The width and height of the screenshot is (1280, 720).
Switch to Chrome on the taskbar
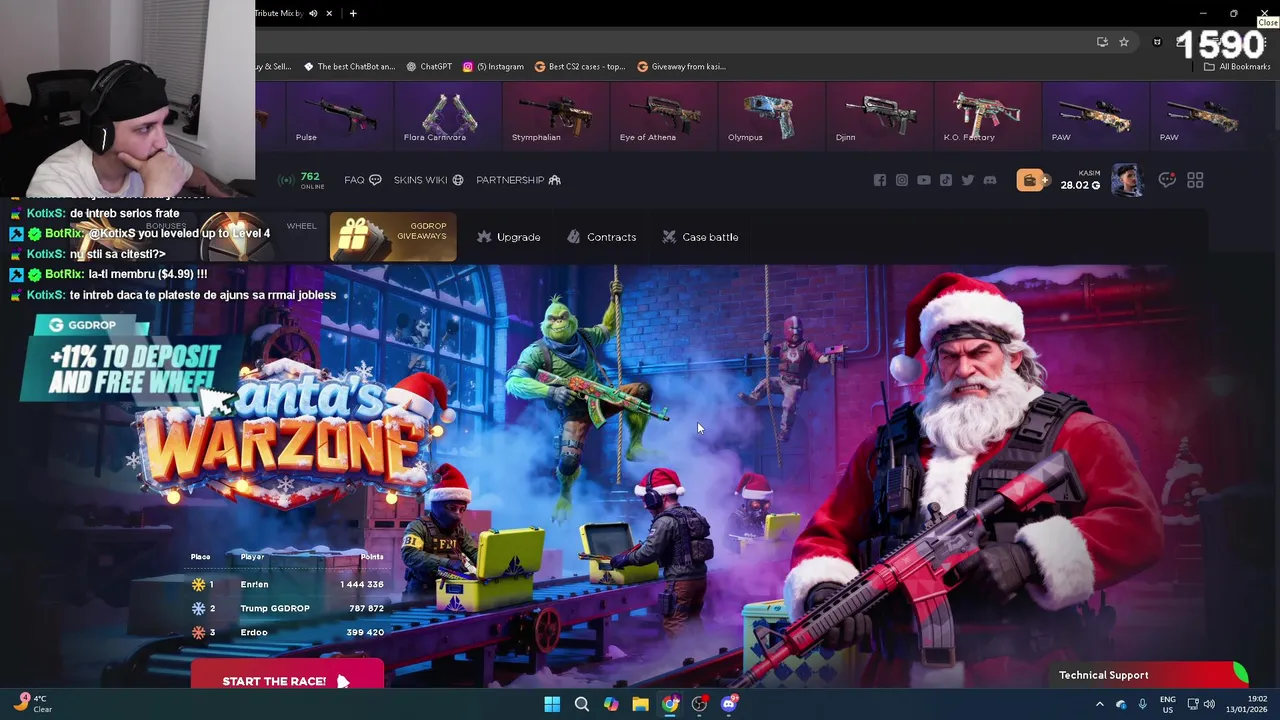pyautogui.click(x=670, y=704)
